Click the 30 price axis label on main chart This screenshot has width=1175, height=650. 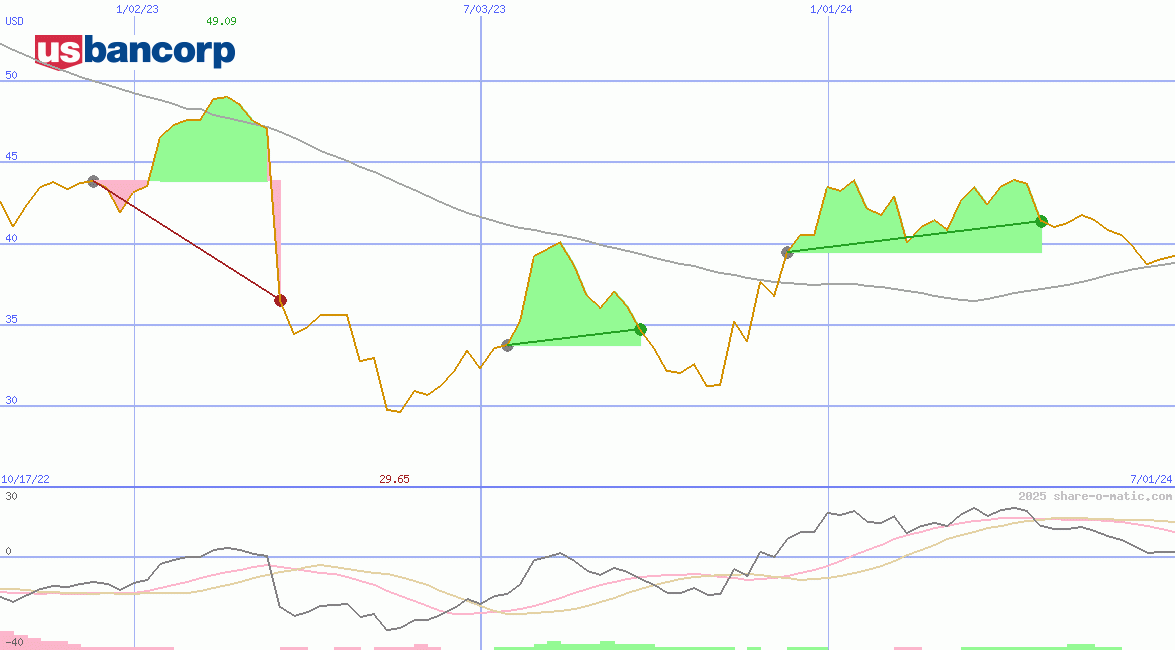point(11,400)
